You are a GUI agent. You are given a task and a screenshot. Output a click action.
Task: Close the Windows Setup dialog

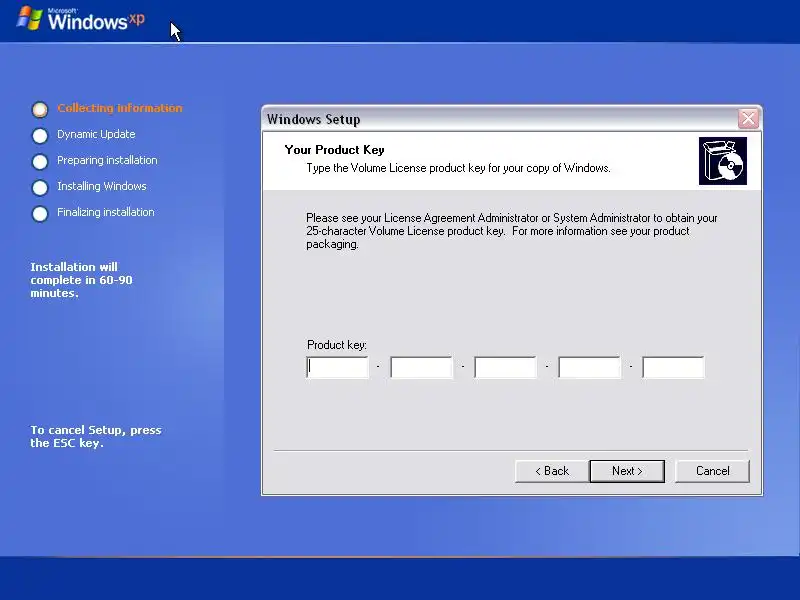coord(748,119)
